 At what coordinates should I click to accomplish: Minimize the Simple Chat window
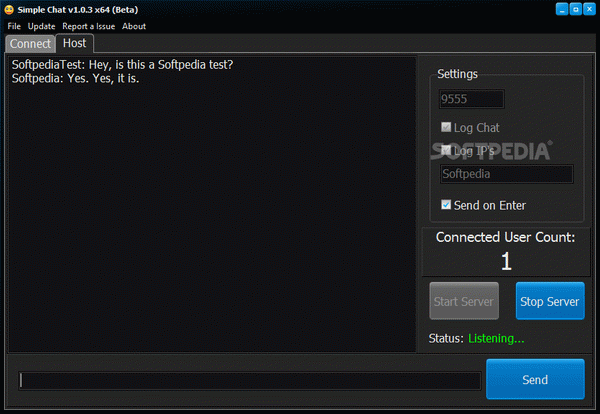562,9
